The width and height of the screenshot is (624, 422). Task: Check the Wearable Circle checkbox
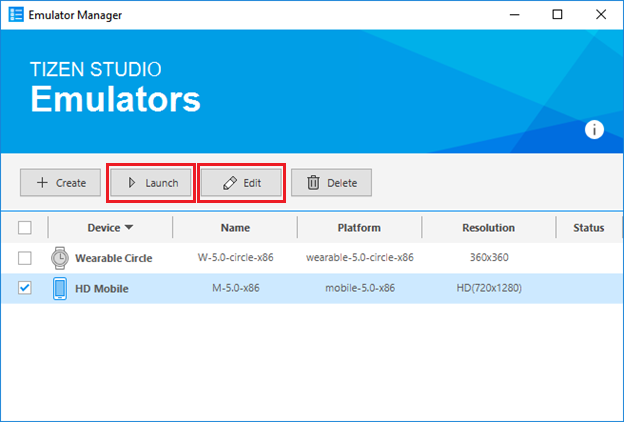pyautogui.click(x=25, y=258)
